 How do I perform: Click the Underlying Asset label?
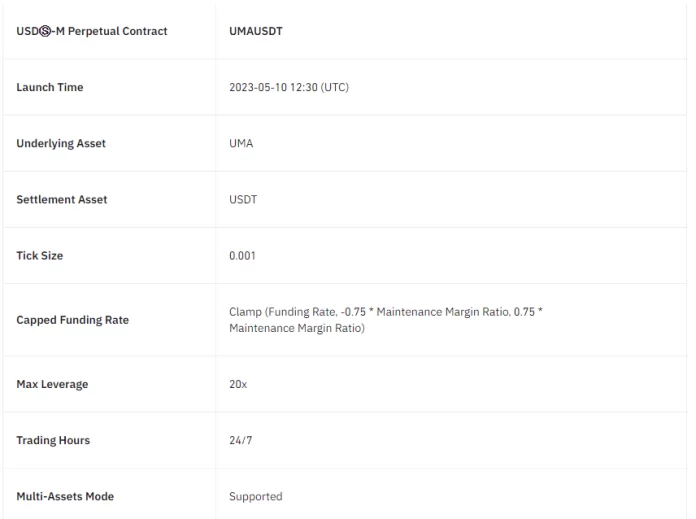coord(61,143)
